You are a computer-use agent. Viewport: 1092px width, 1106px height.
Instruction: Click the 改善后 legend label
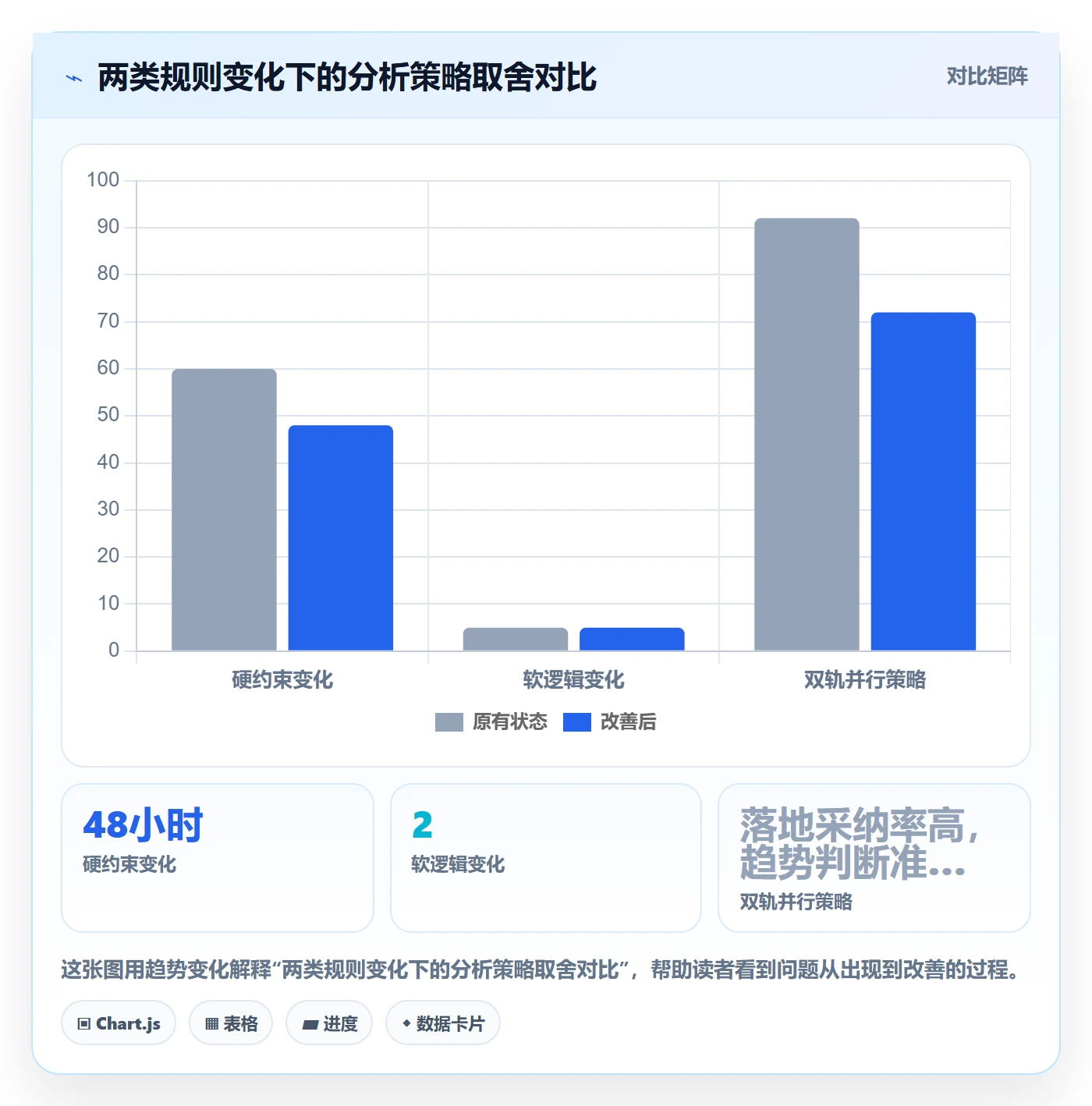(x=629, y=722)
